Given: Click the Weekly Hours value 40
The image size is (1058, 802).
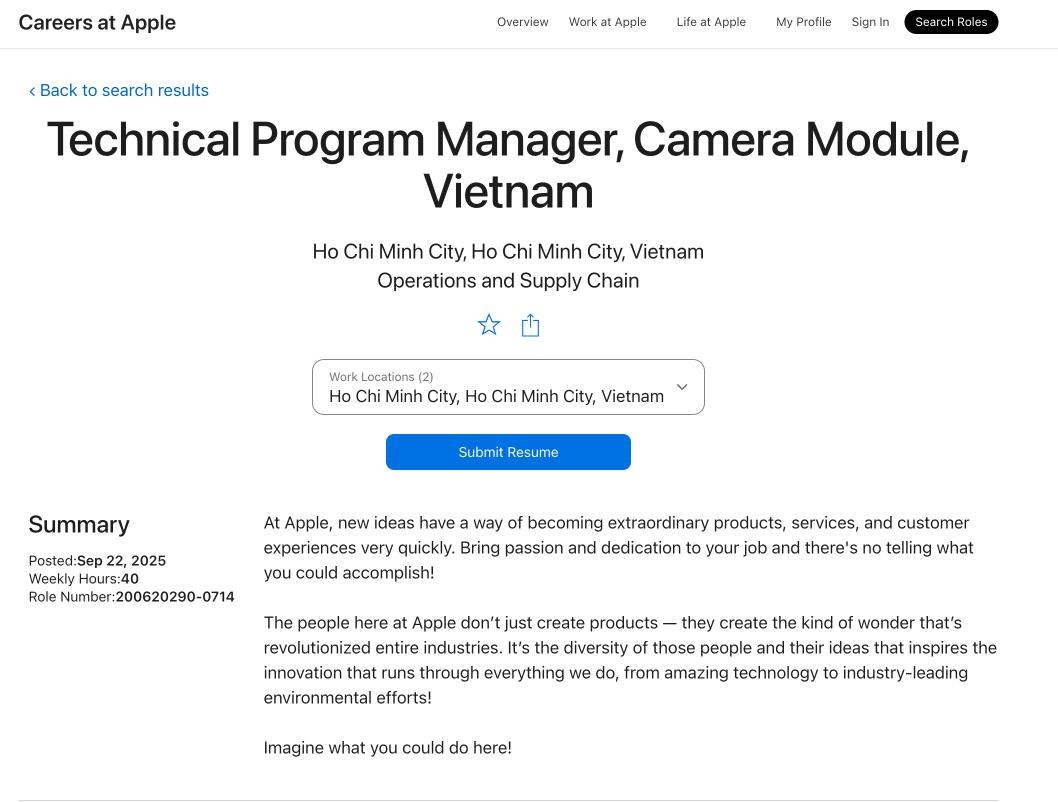Looking at the screenshot, I should pyautogui.click(x=130, y=579).
